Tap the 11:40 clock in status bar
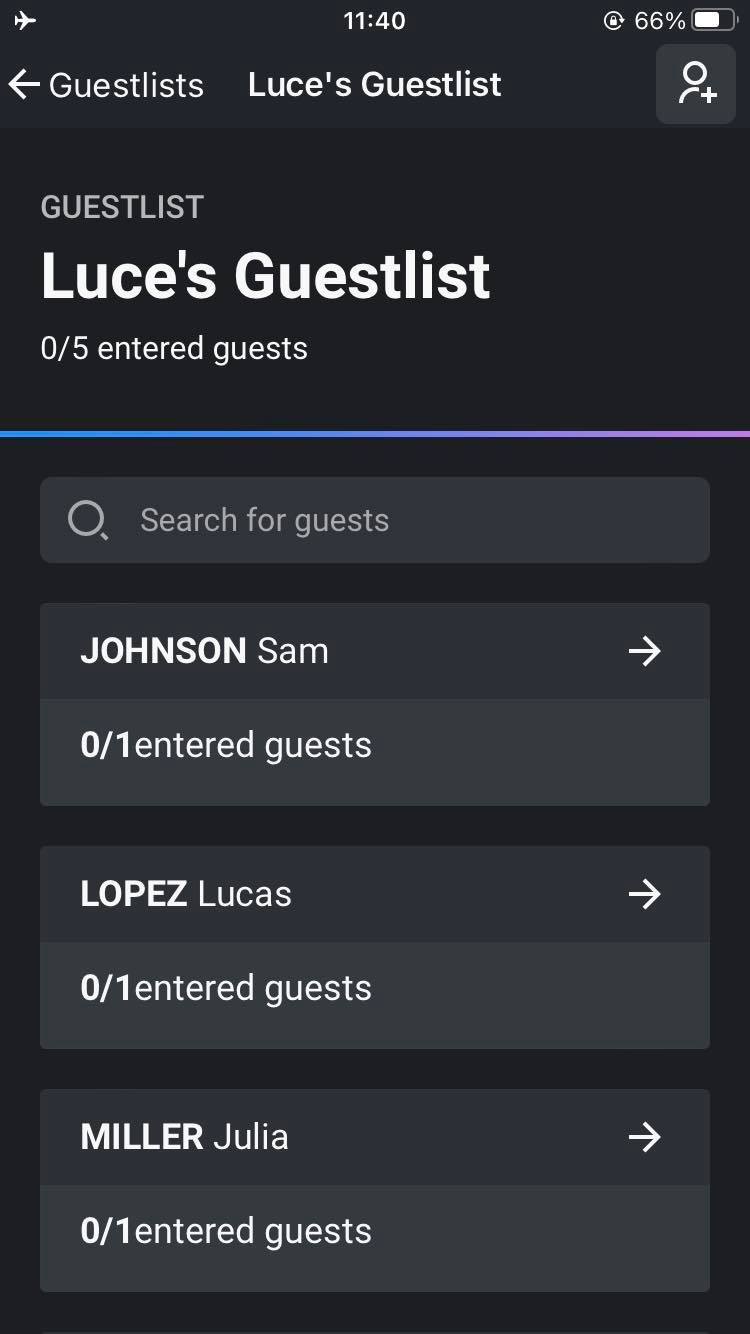This screenshot has width=750, height=1334. (x=374, y=20)
